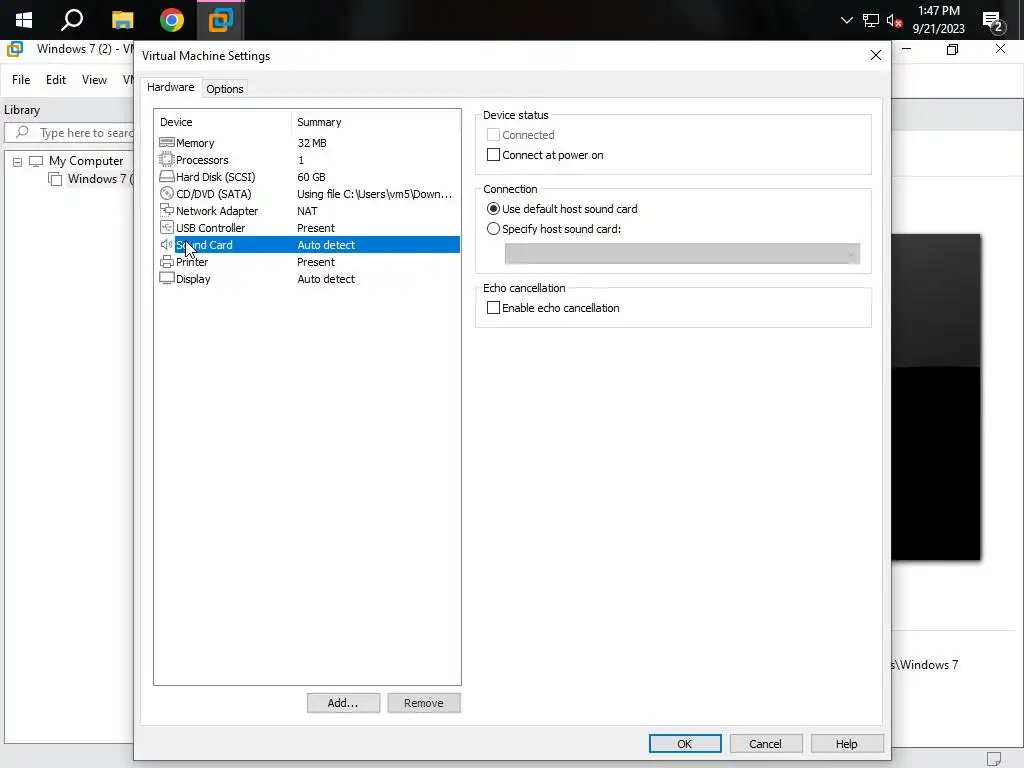The image size is (1024, 768).
Task: Open Google Chrome from taskbar
Action: tap(172, 20)
